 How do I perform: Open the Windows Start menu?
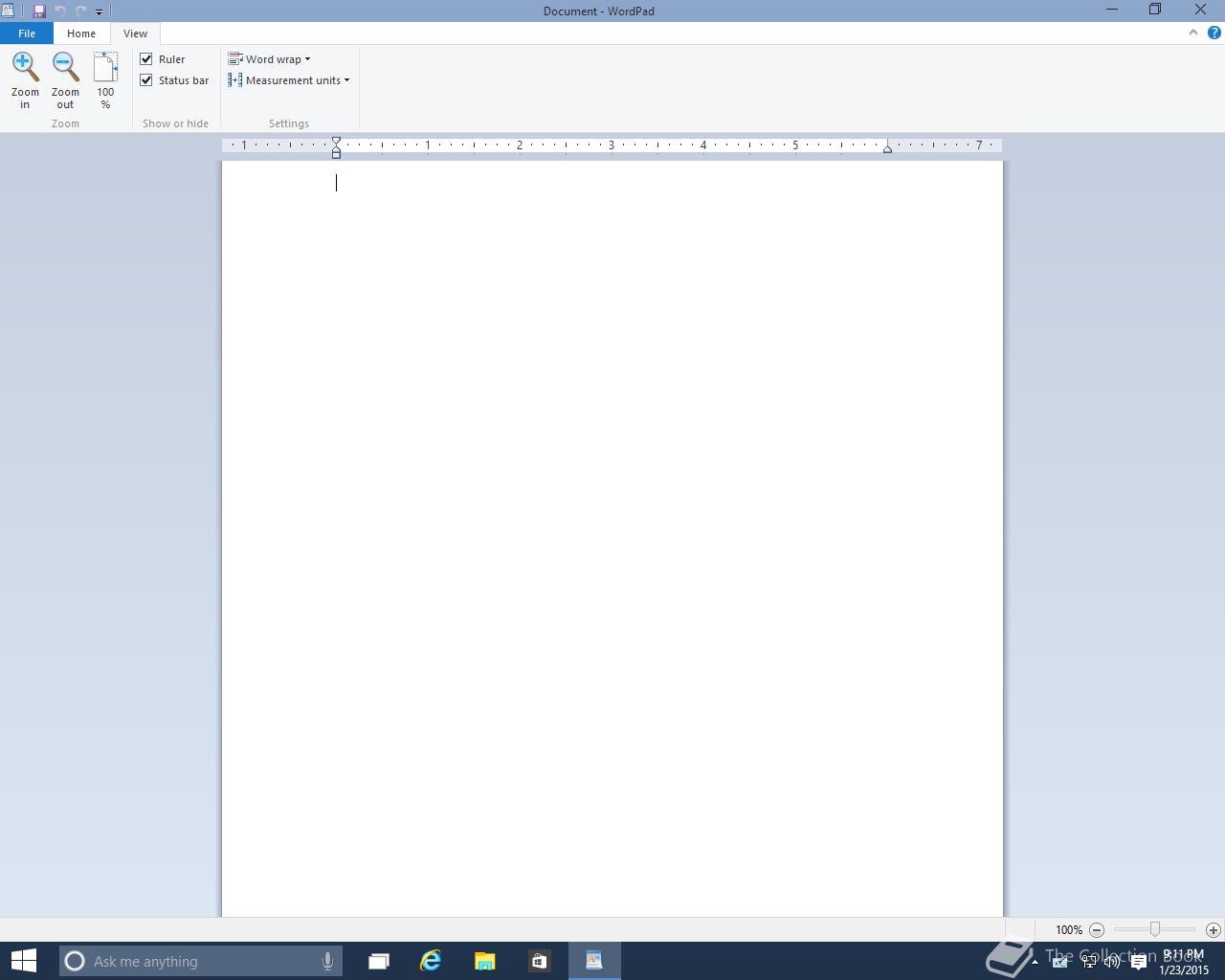[23, 961]
